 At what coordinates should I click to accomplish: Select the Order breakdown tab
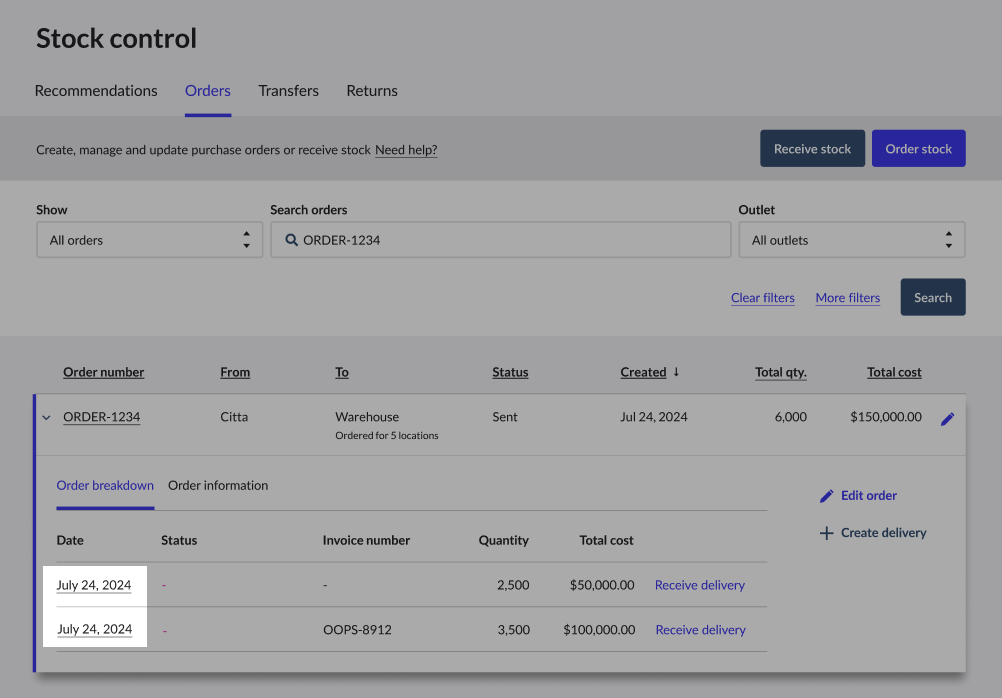pos(105,485)
